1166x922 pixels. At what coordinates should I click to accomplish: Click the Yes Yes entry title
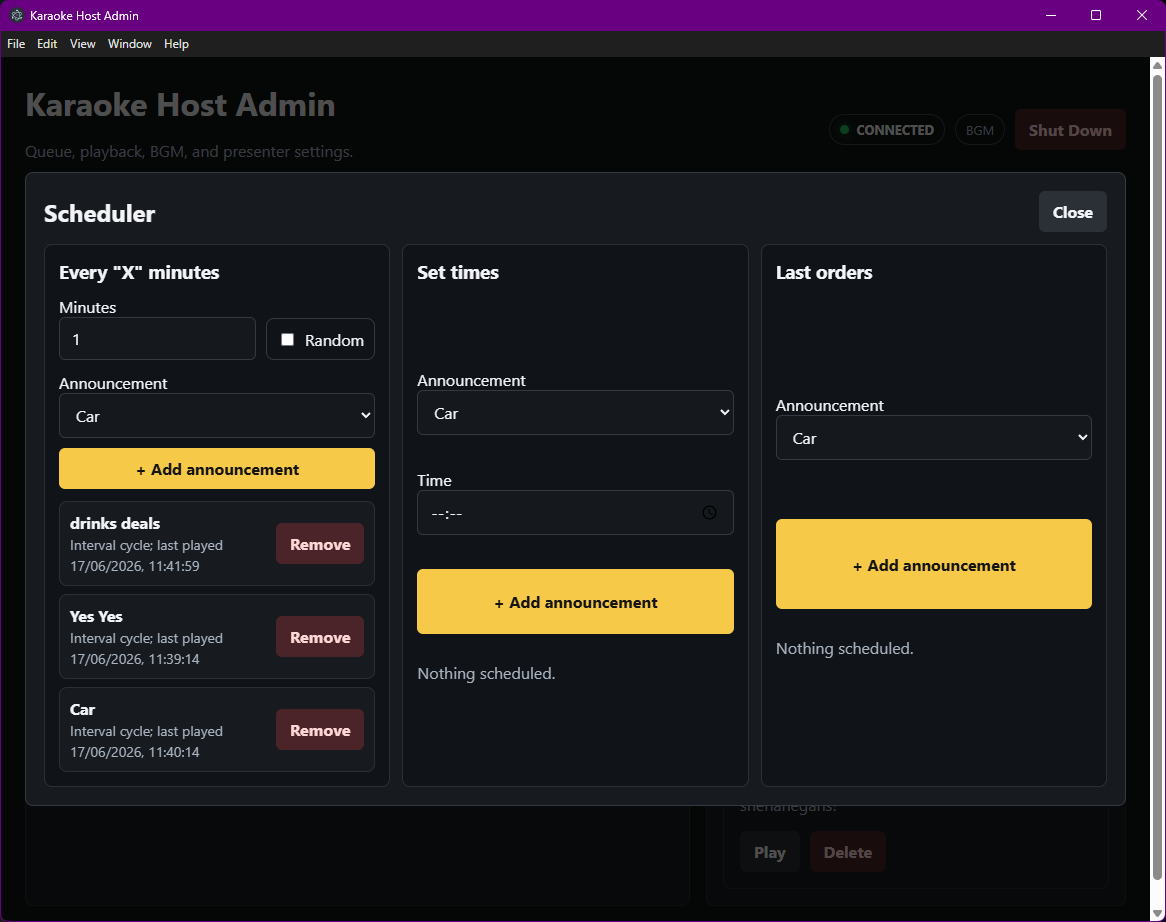(96, 616)
